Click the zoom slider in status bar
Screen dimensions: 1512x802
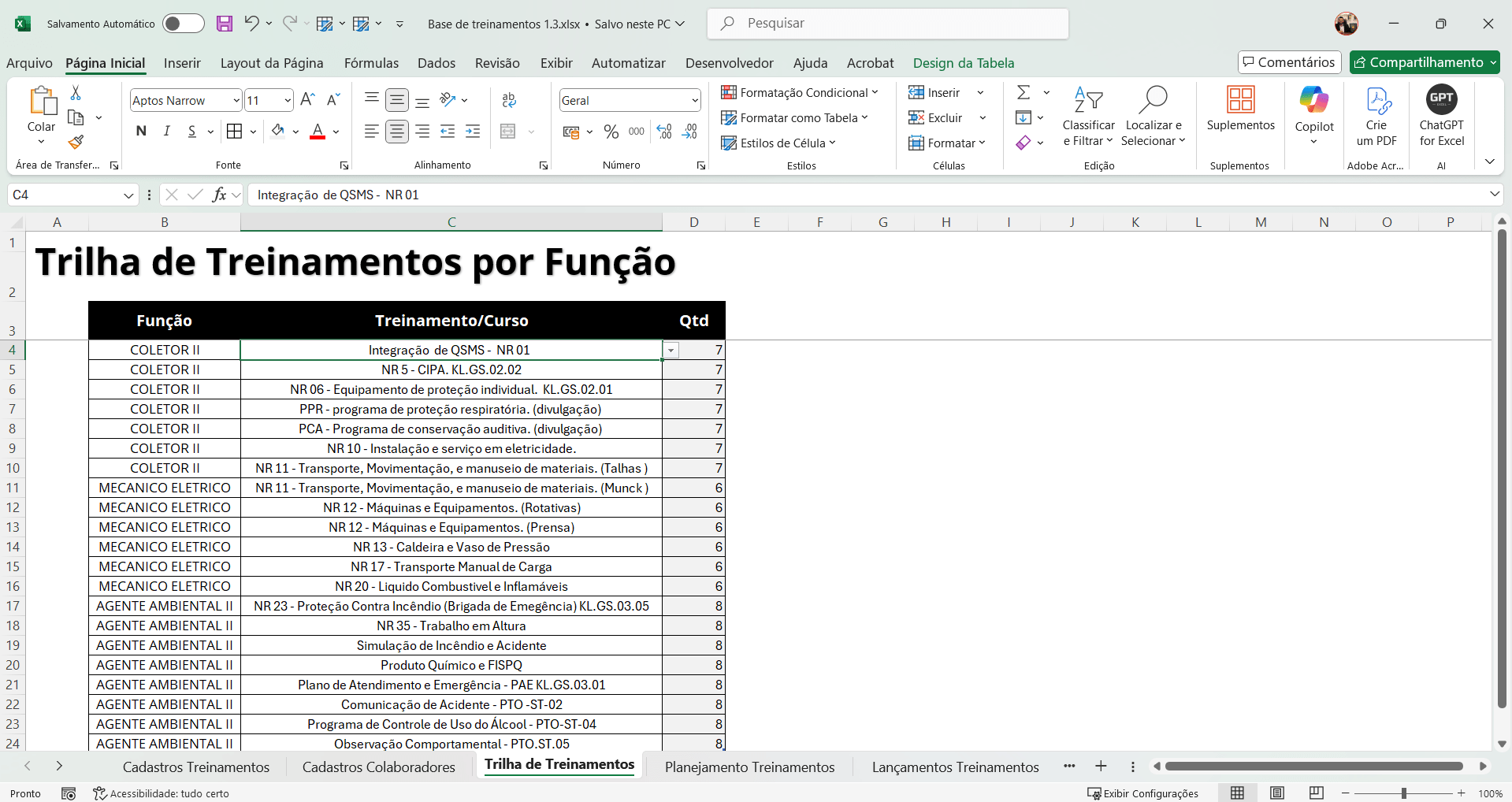[x=1403, y=793]
